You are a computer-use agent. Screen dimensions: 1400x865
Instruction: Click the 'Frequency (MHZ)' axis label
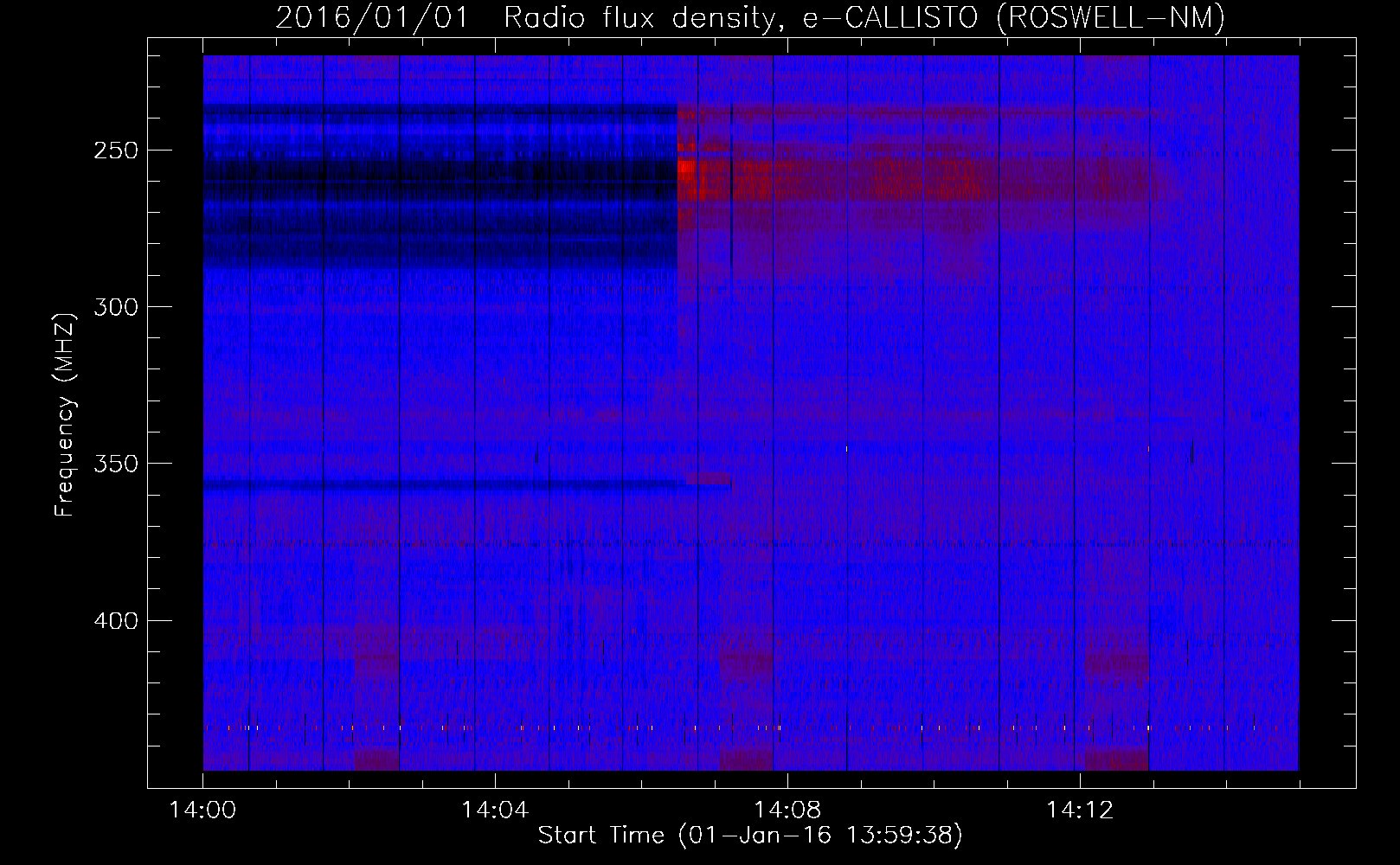tap(65, 414)
